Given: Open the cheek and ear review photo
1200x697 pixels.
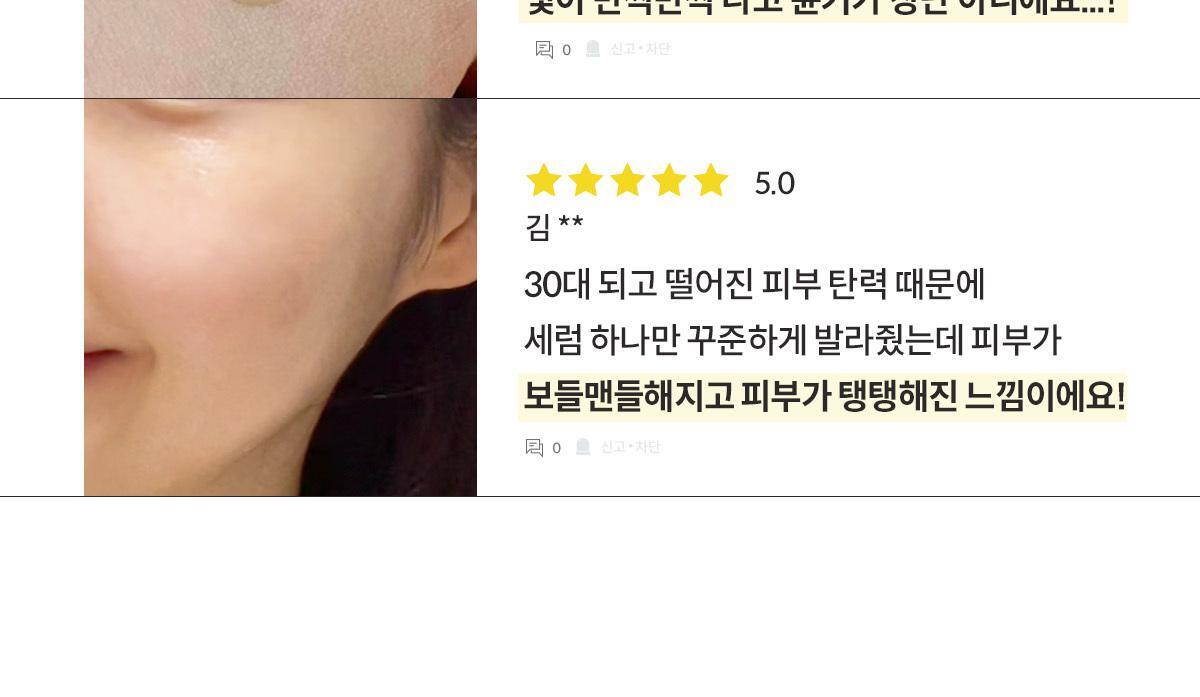Looking at the screenshot, I should pos(280,298).
